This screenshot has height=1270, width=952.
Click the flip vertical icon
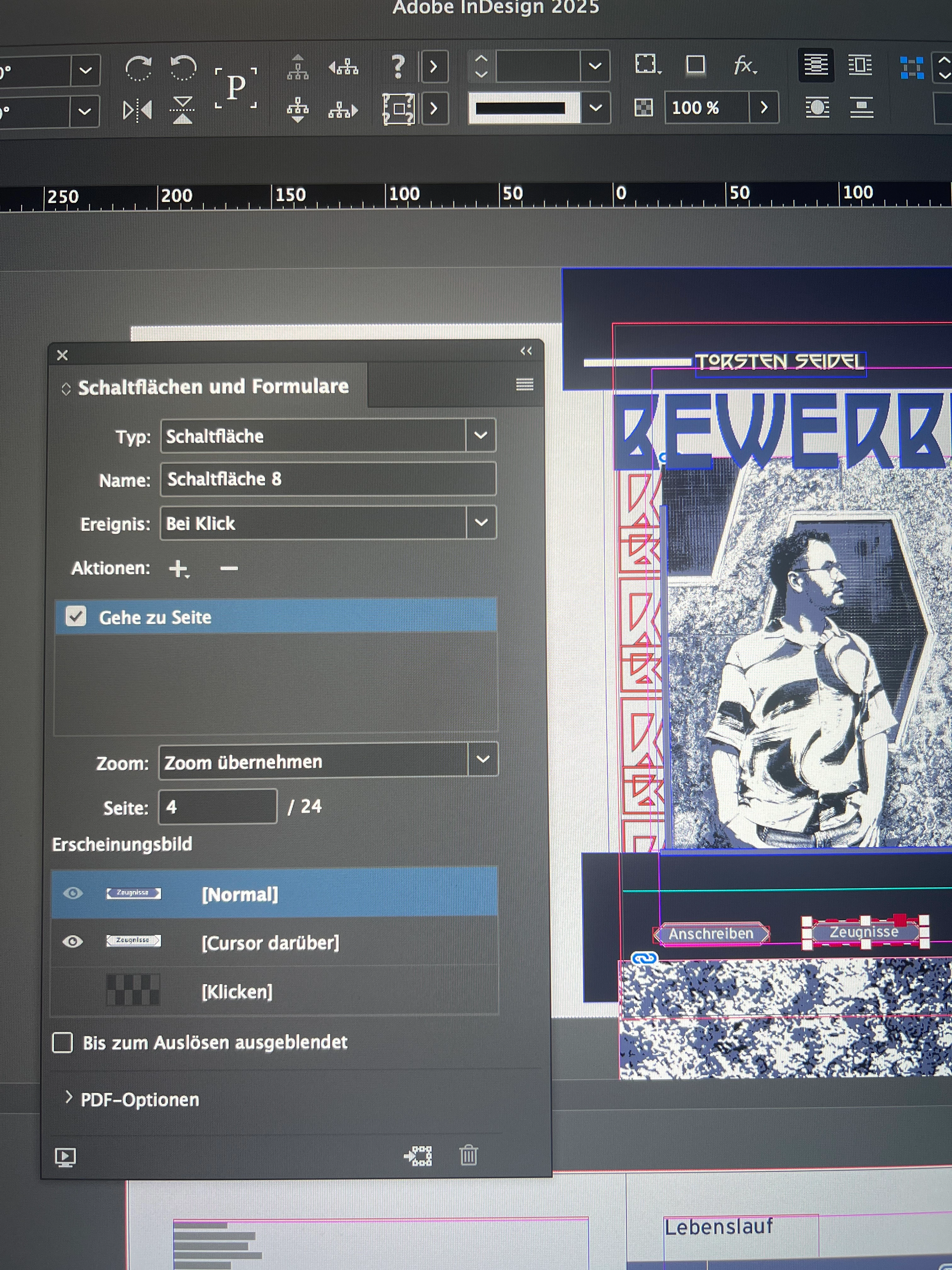(x=183, y=110)
